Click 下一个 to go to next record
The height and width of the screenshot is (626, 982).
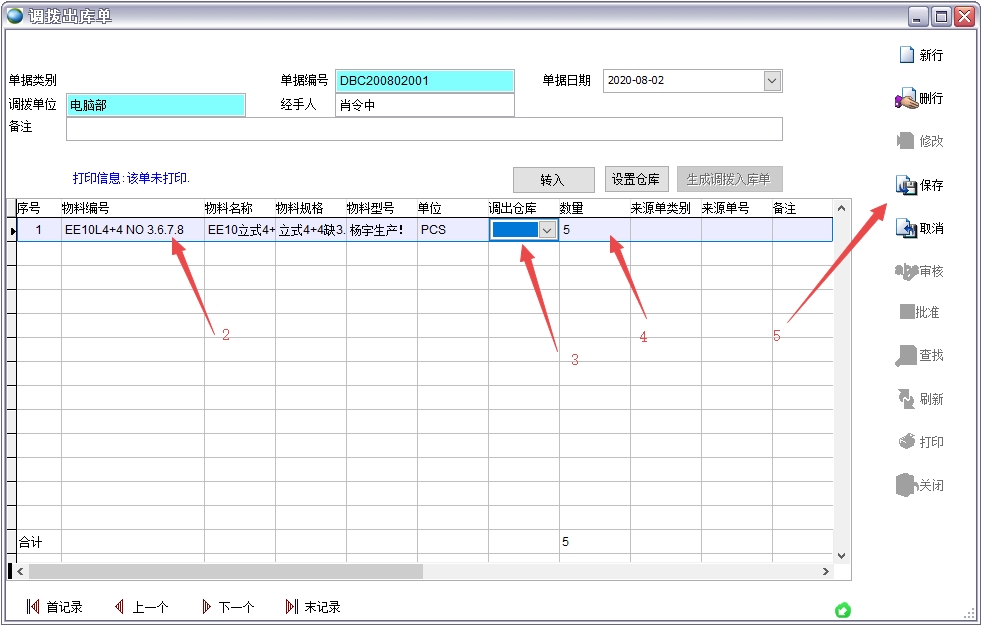(228, 606)
